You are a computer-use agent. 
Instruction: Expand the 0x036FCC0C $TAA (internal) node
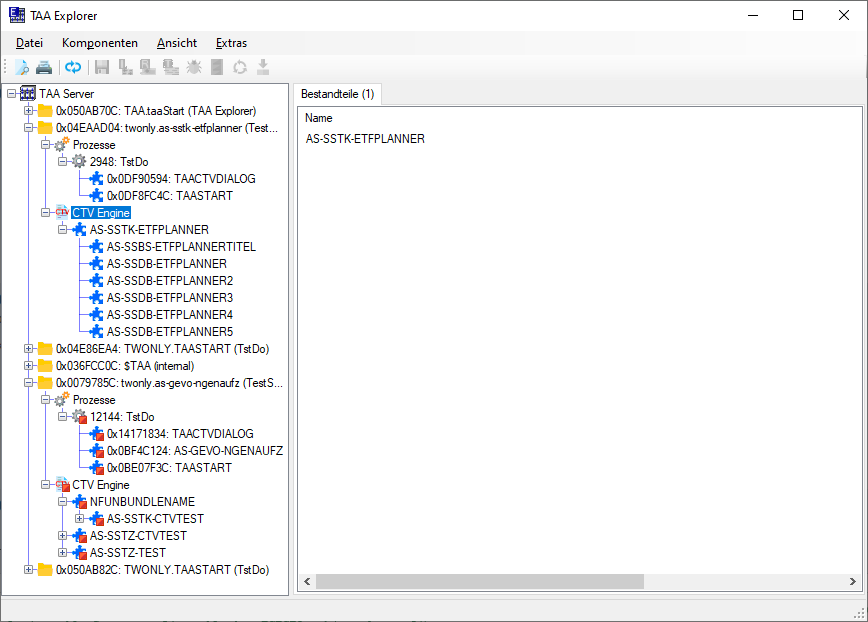pos(29,366)
